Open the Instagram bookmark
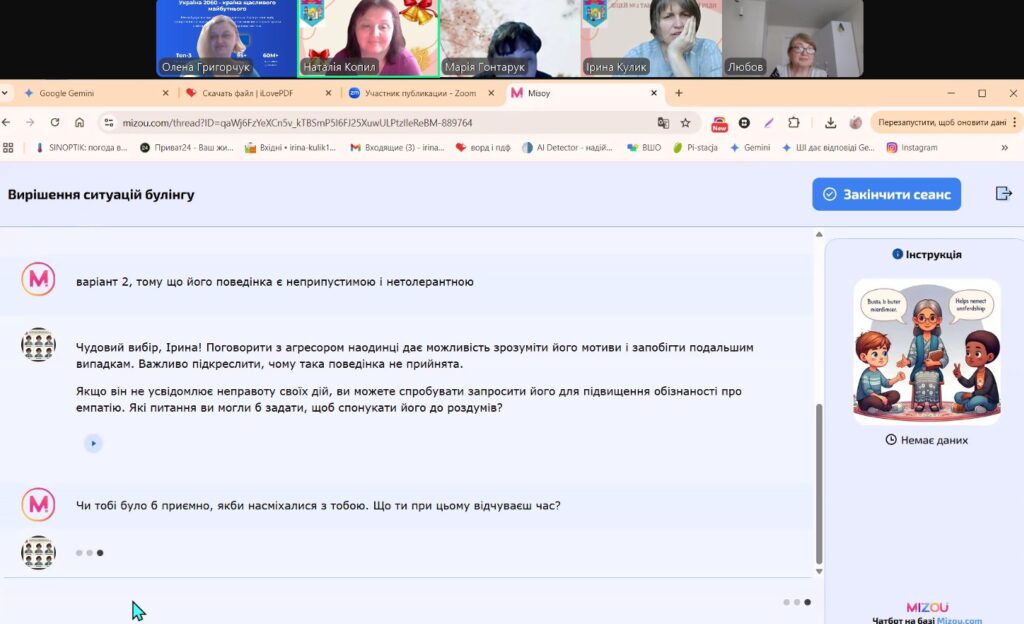Viewport: 1024px width, 624px height. (912, 148)
